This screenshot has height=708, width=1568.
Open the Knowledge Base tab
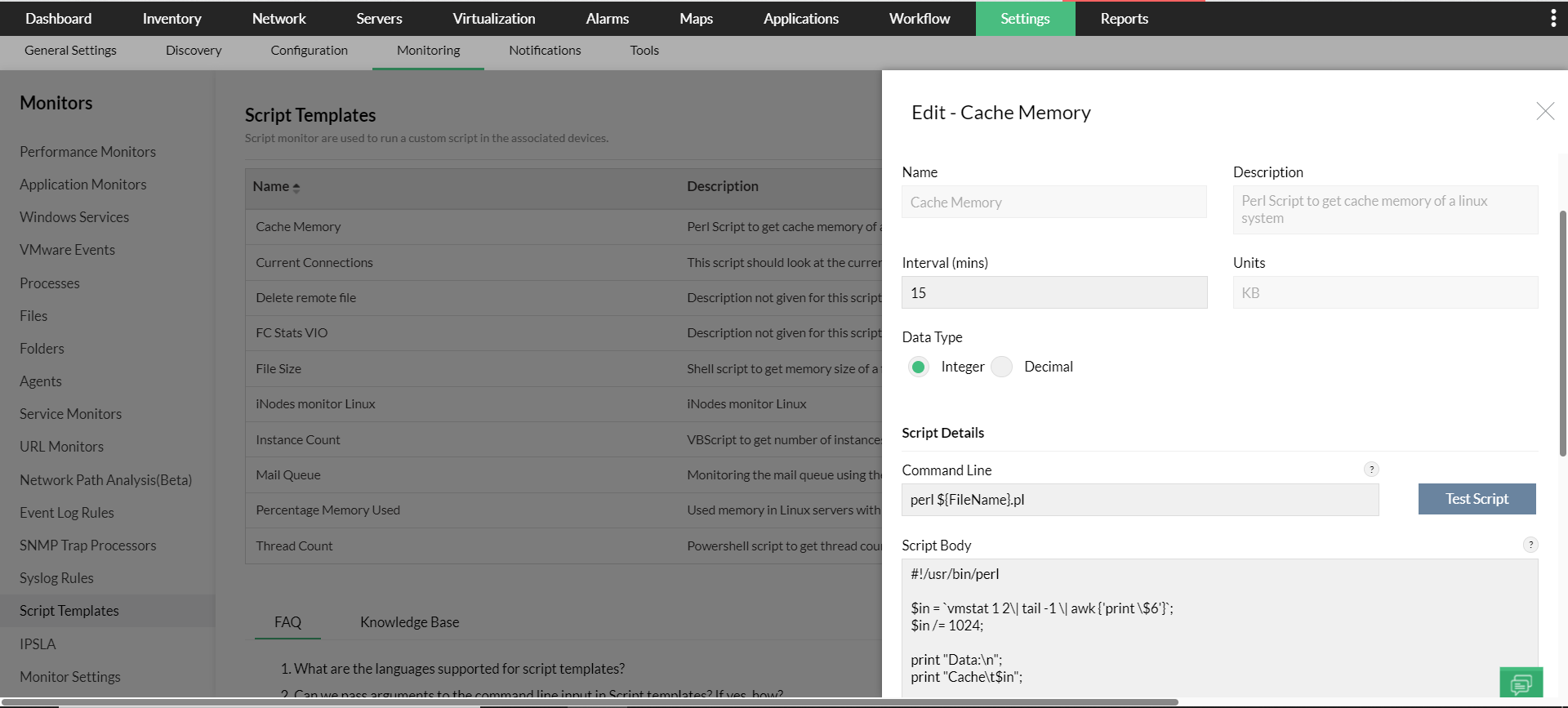(409, 622)
